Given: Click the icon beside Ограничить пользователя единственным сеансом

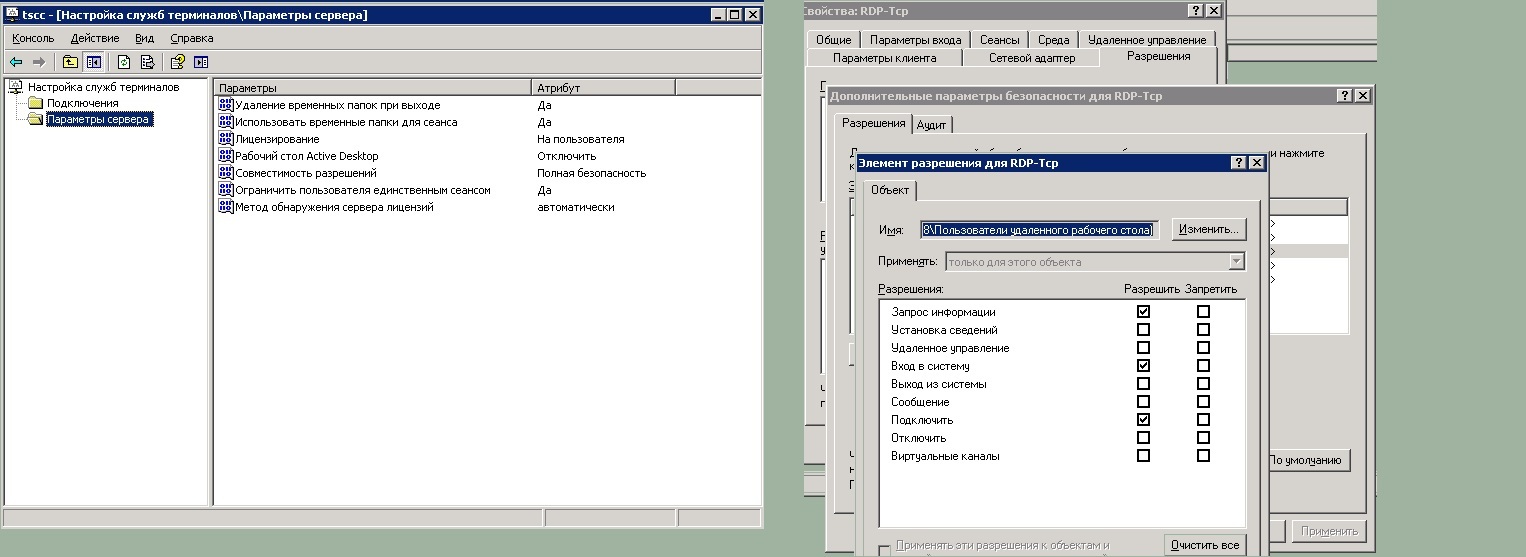Looking at the screenshot, I should pyautogui.click(x=226, y=190).
